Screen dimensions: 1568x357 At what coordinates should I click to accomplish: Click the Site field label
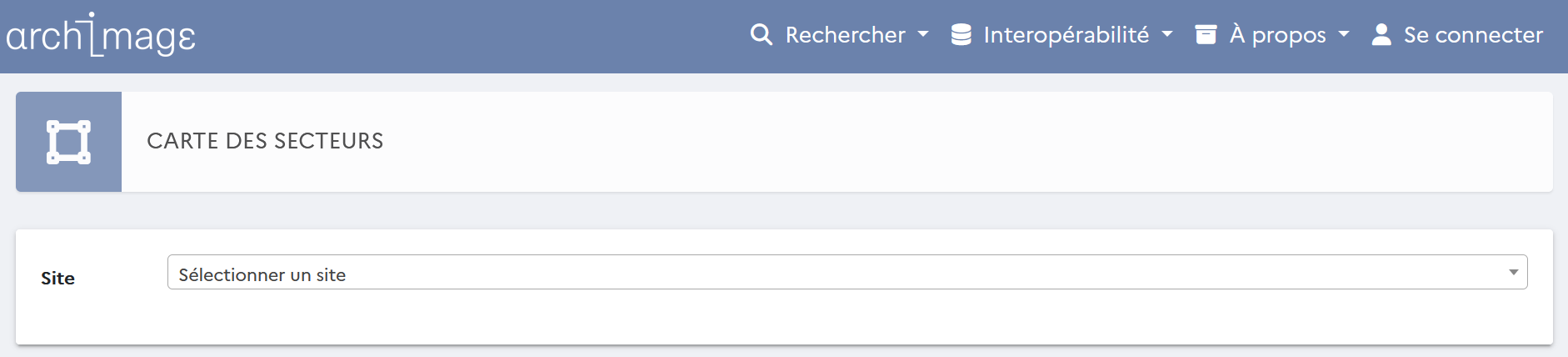(57, 279)
